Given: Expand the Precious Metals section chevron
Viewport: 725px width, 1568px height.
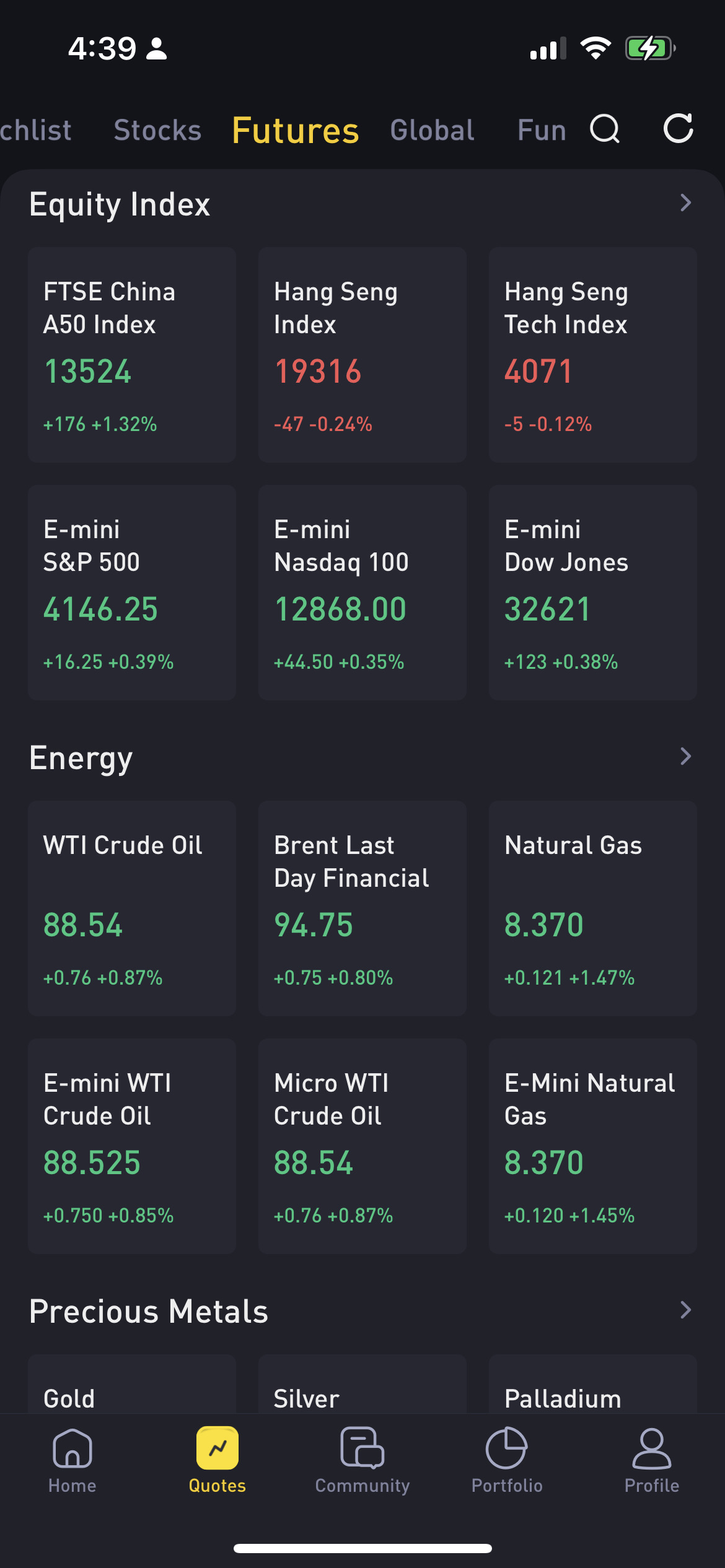Looking at the screenshot, I should coord(685,1310).
